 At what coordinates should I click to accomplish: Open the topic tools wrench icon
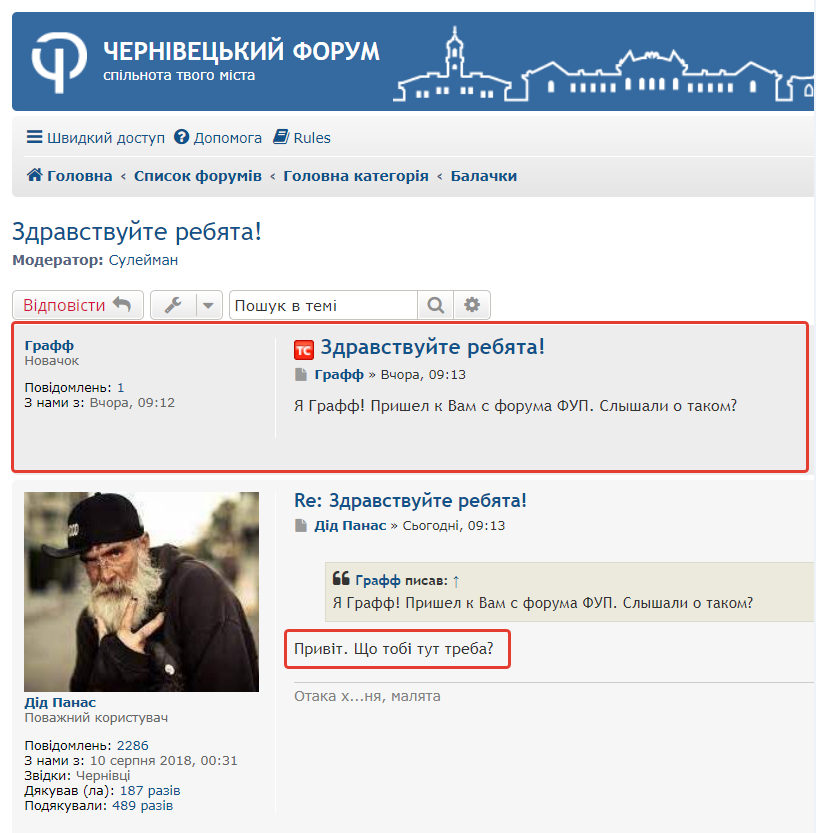tap(173, 305)
